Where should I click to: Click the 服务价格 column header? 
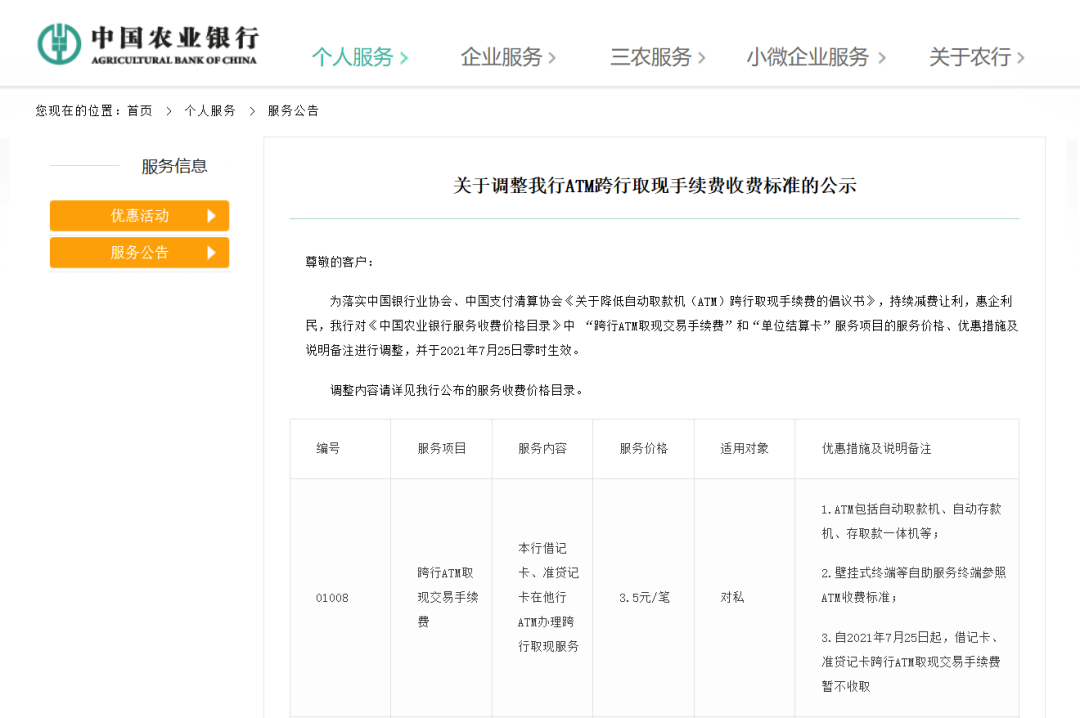644,449
